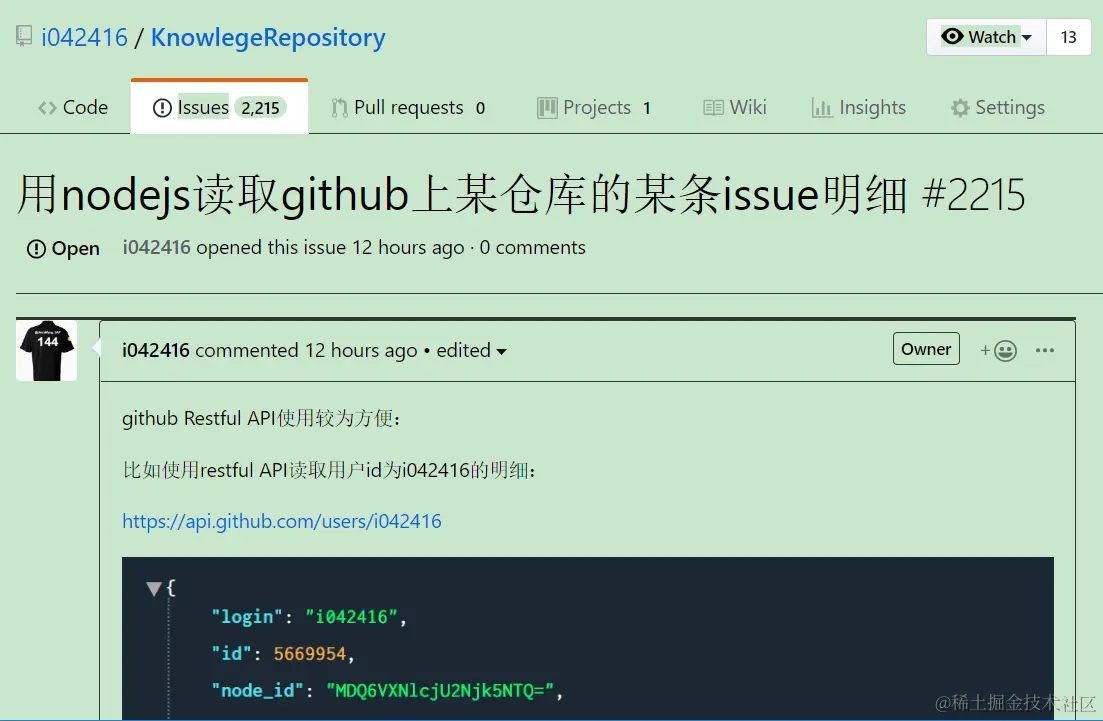Click the Wiki book icon
Screen dimensions: 1103x721
(713, 108)
